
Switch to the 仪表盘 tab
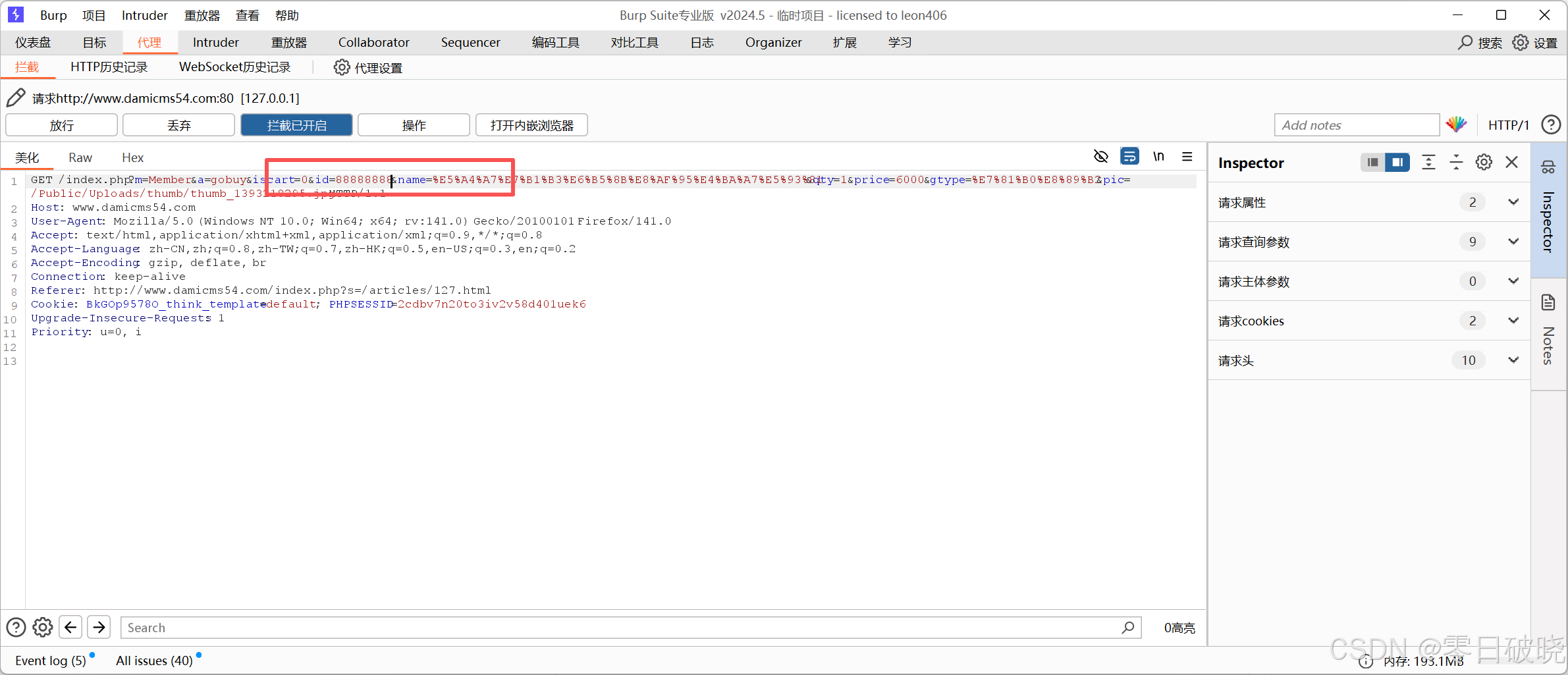coord(33,43)
